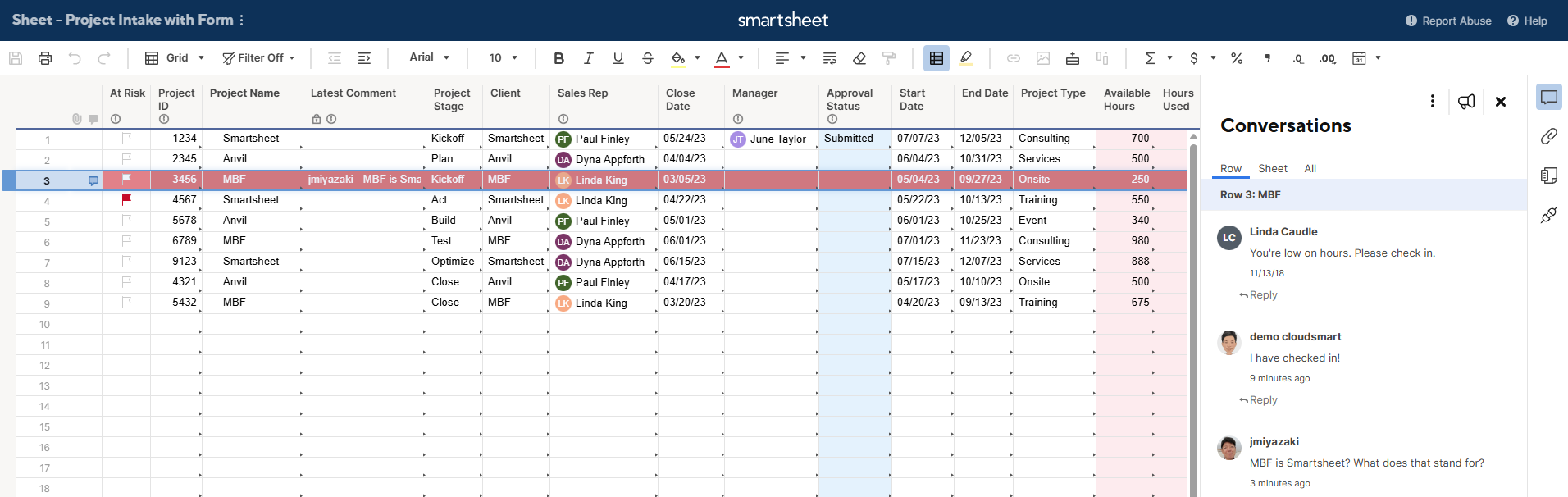Click the Thousands separator icon

click(x=1268, y=58)
